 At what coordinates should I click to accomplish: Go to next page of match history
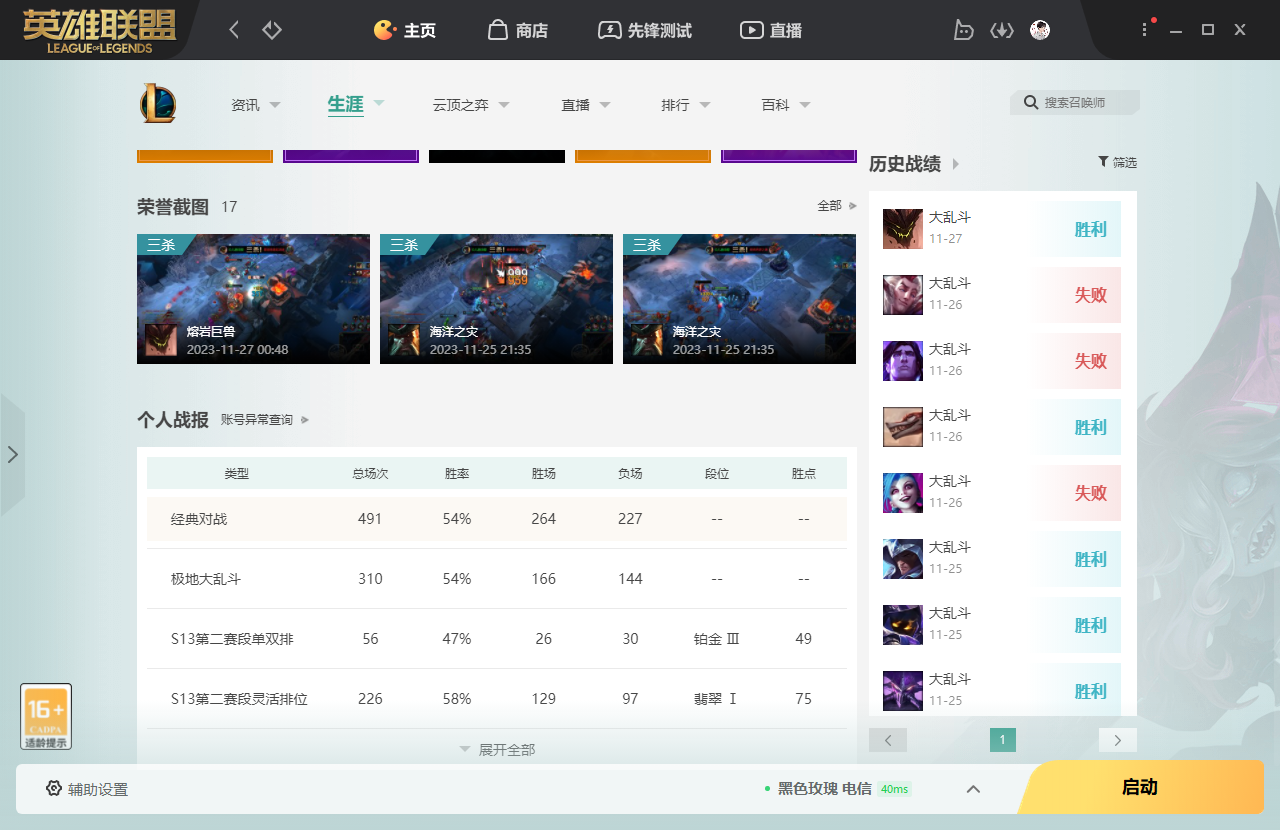(x=1118, y=740)
